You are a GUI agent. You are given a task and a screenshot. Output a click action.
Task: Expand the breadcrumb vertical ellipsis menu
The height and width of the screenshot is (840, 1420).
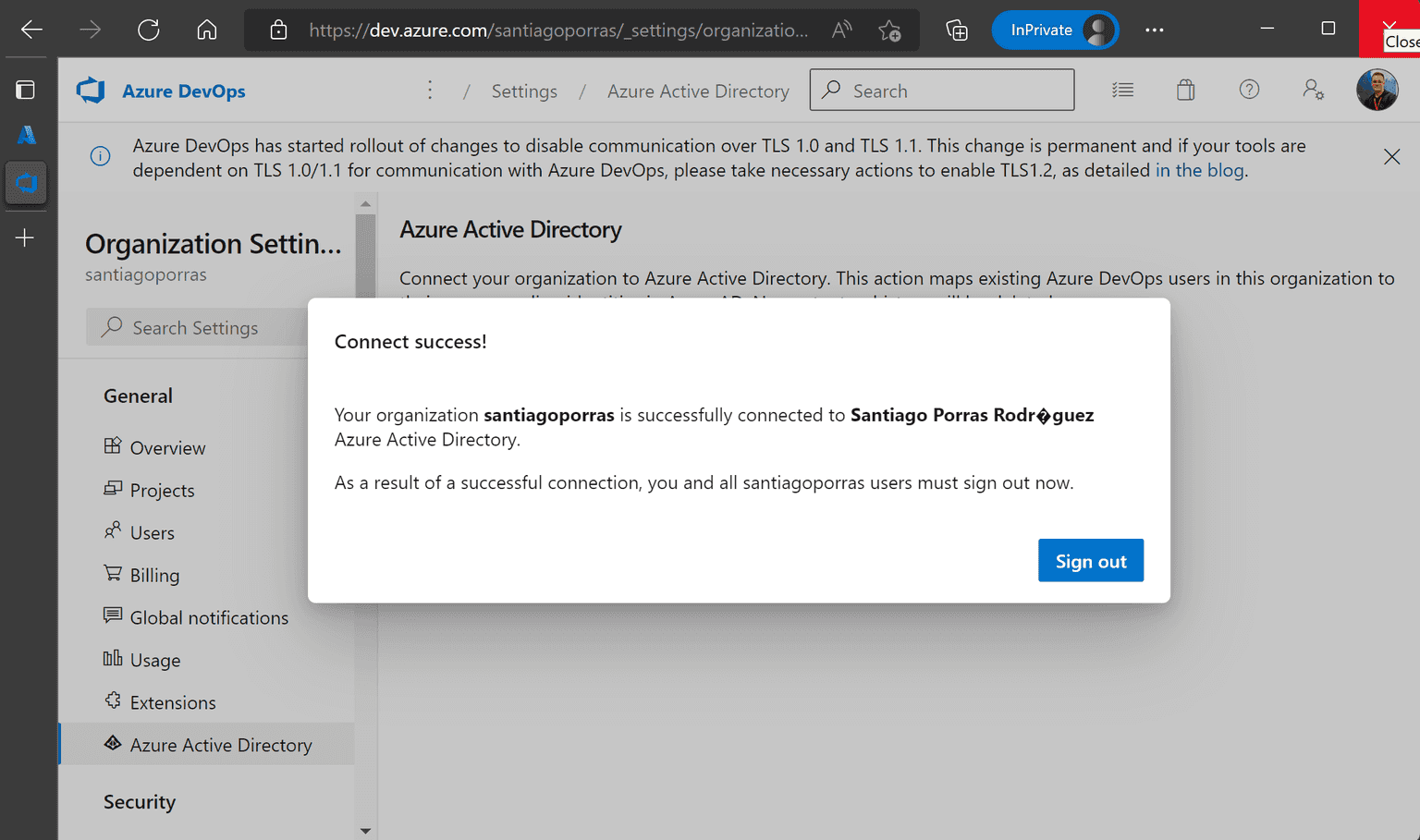(430, 90)
